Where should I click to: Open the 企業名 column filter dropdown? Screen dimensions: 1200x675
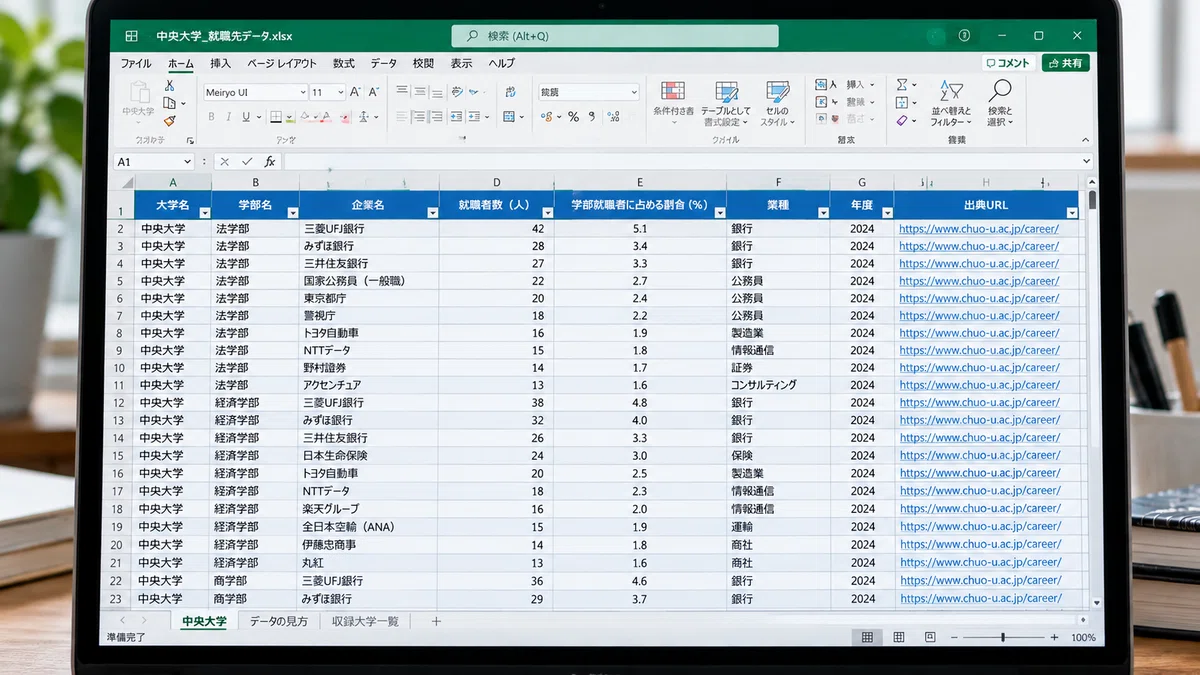pos(432,213)
